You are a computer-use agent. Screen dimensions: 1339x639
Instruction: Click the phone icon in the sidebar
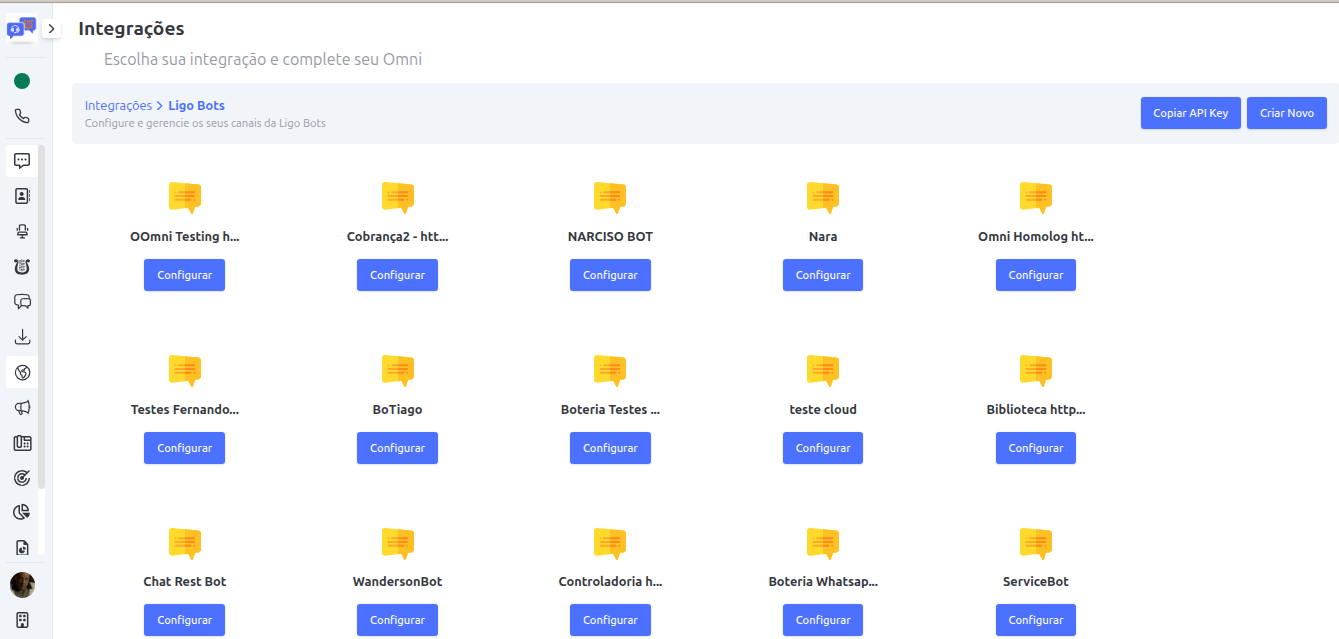click(22, 116)
